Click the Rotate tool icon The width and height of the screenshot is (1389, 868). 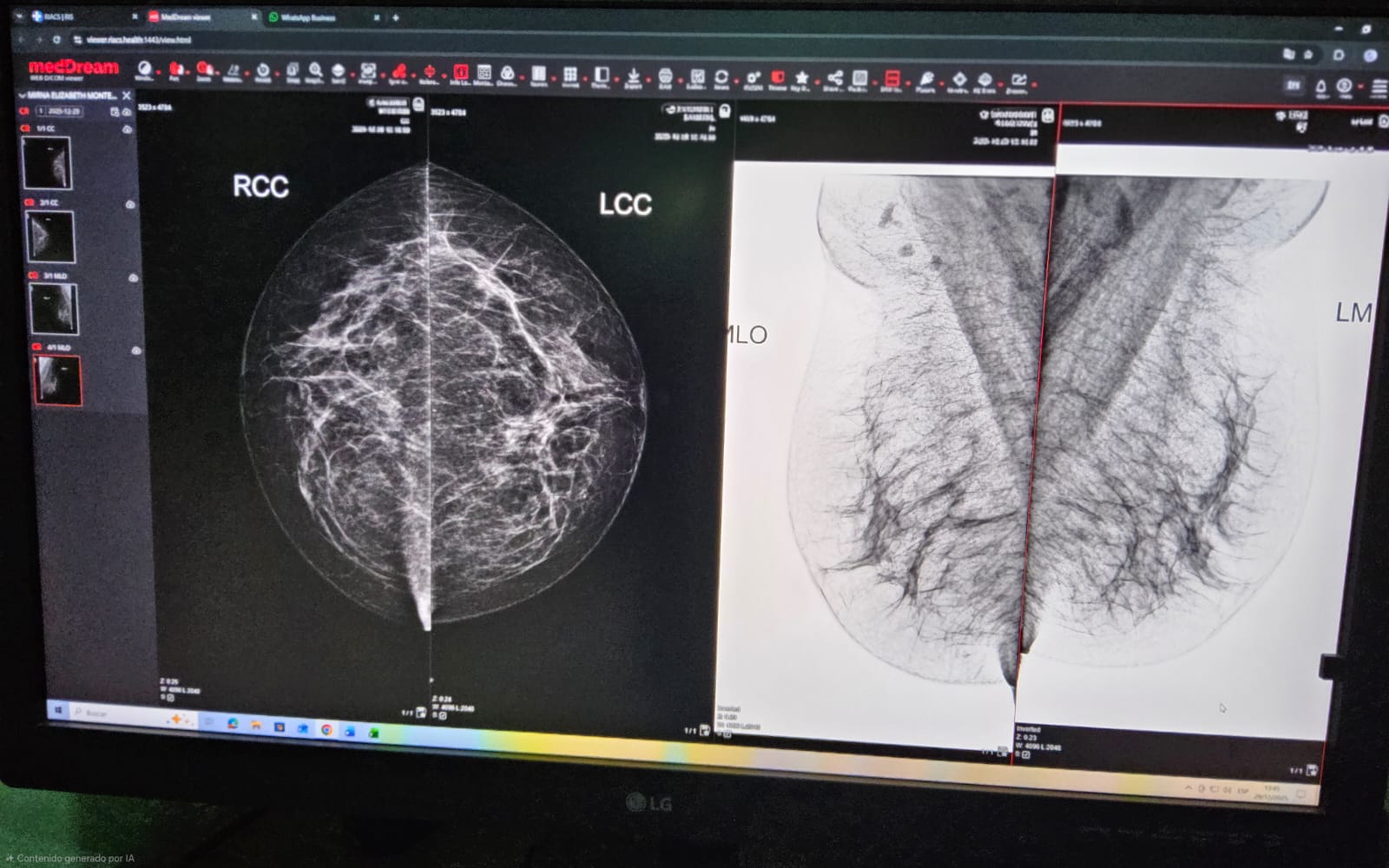pos(262,71)
